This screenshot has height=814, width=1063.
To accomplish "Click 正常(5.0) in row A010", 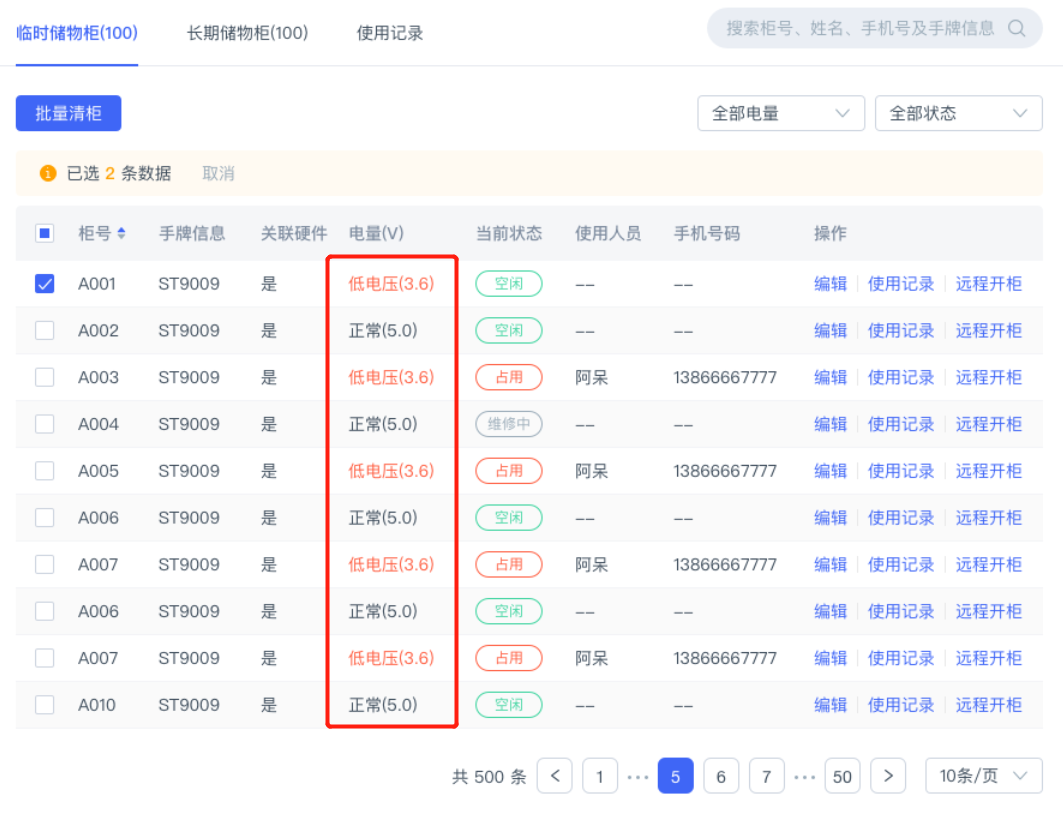I will pos(383,705).
